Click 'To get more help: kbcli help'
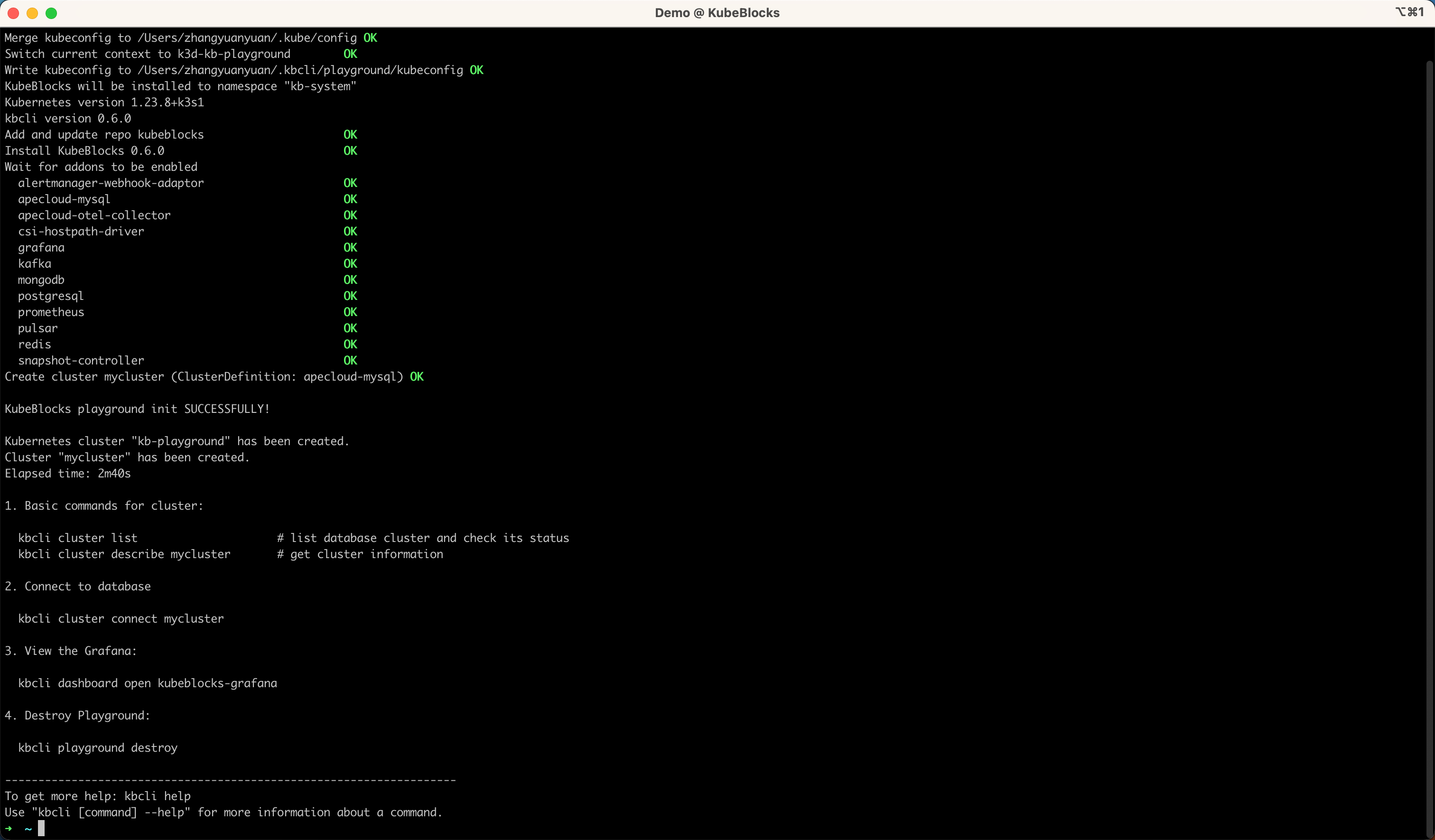Screen dimensions: 1435x840 (x=98, y=796)
